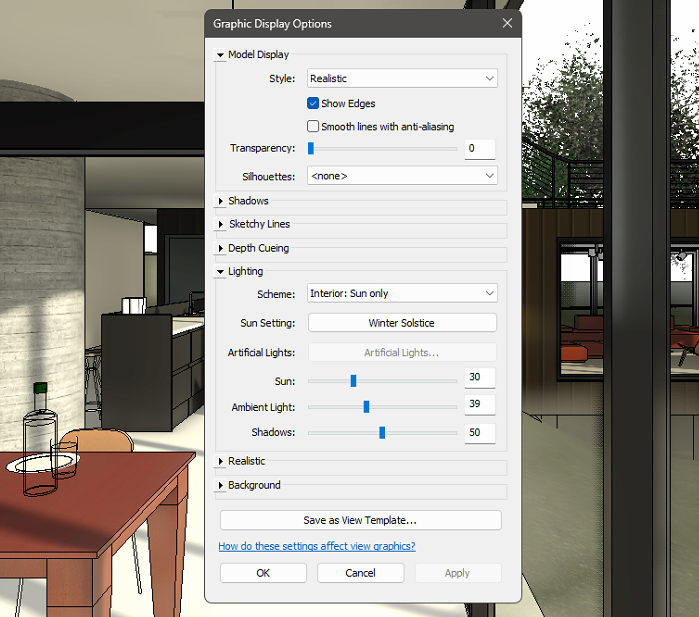Click the Winter Solstice sun setting button
The width and height of the screenshot is (699, 617).
(402, 323)
